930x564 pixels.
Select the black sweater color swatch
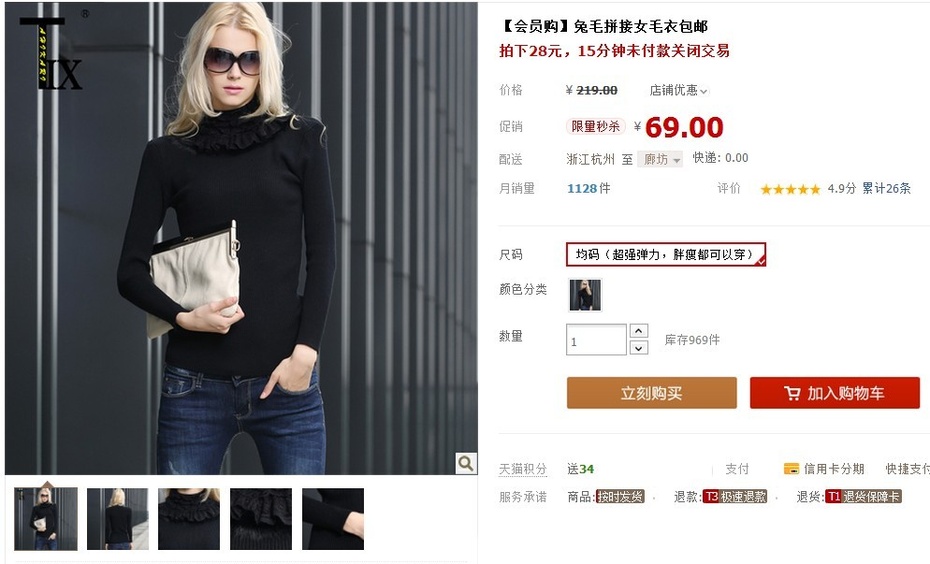pyautogui.click(x=585, y=295)
